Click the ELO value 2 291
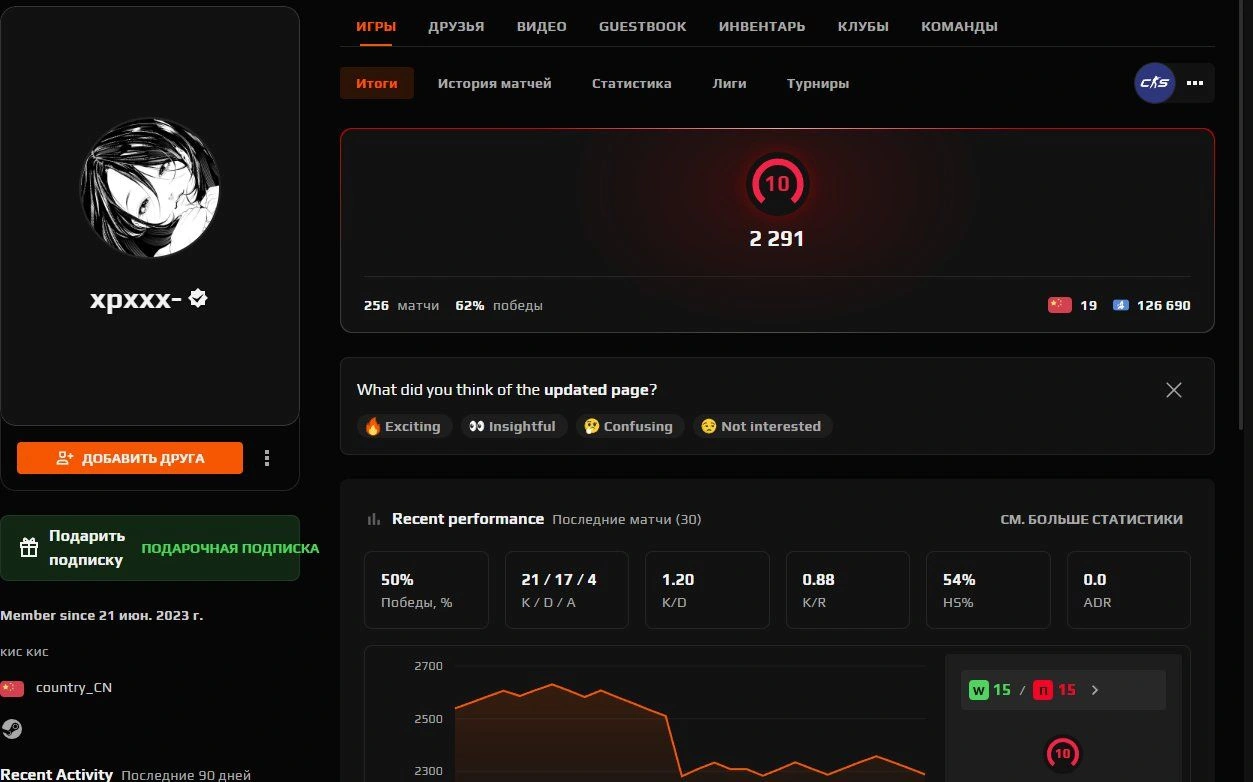 coord(777,239)
